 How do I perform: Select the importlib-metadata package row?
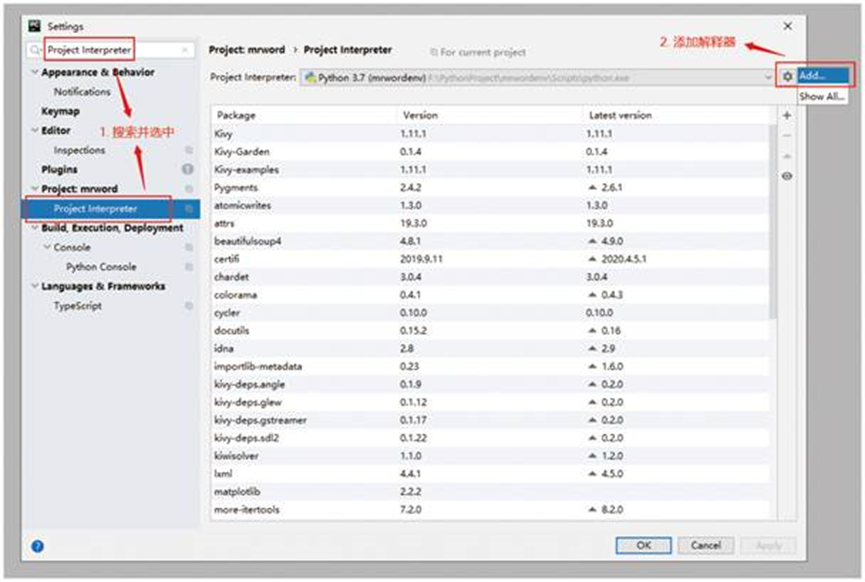click(x=490, y=366)
